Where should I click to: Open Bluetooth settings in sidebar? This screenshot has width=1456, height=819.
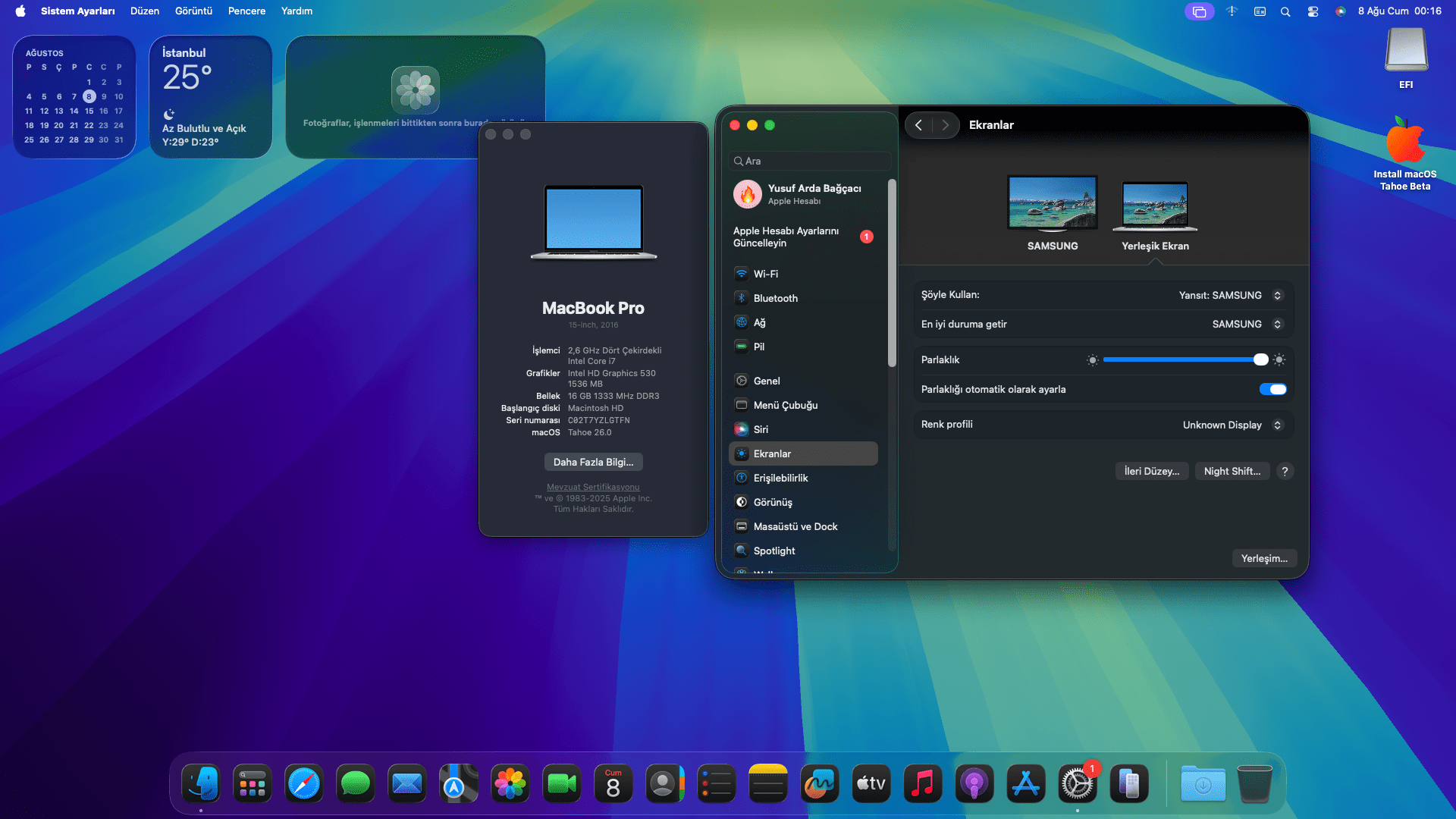tap(775, 298)
